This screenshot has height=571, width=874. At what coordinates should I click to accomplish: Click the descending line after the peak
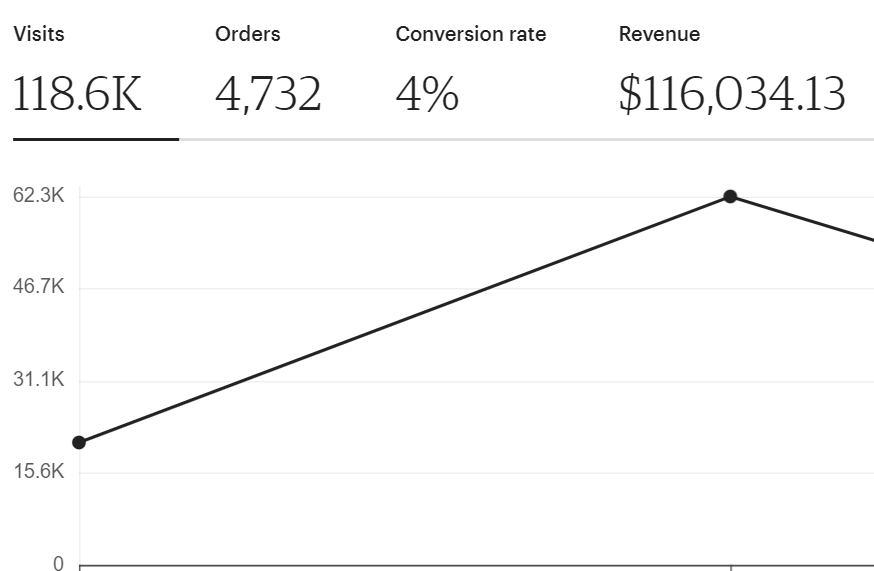(x=802, y=219)
